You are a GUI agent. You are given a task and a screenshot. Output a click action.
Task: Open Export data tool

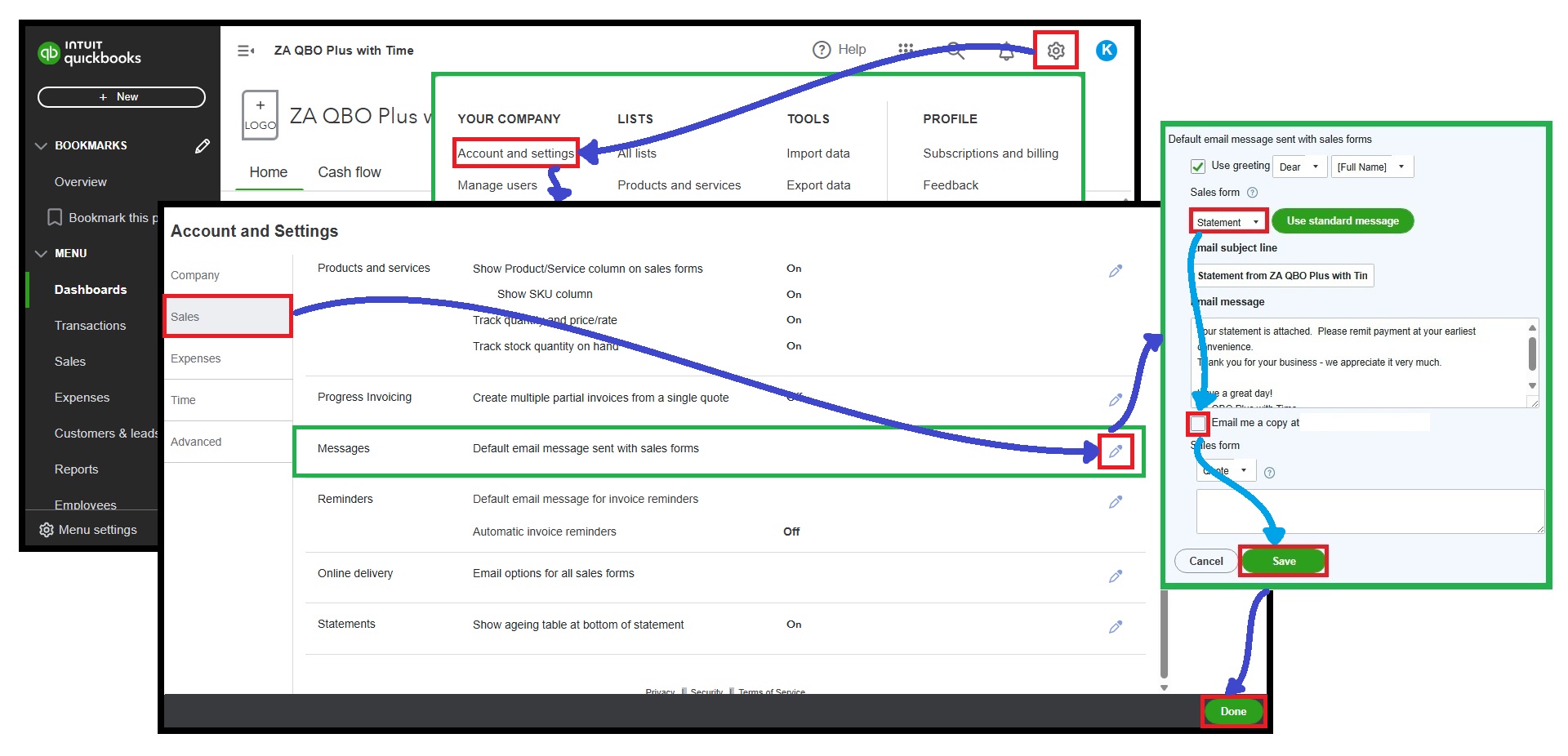(818, 185)
